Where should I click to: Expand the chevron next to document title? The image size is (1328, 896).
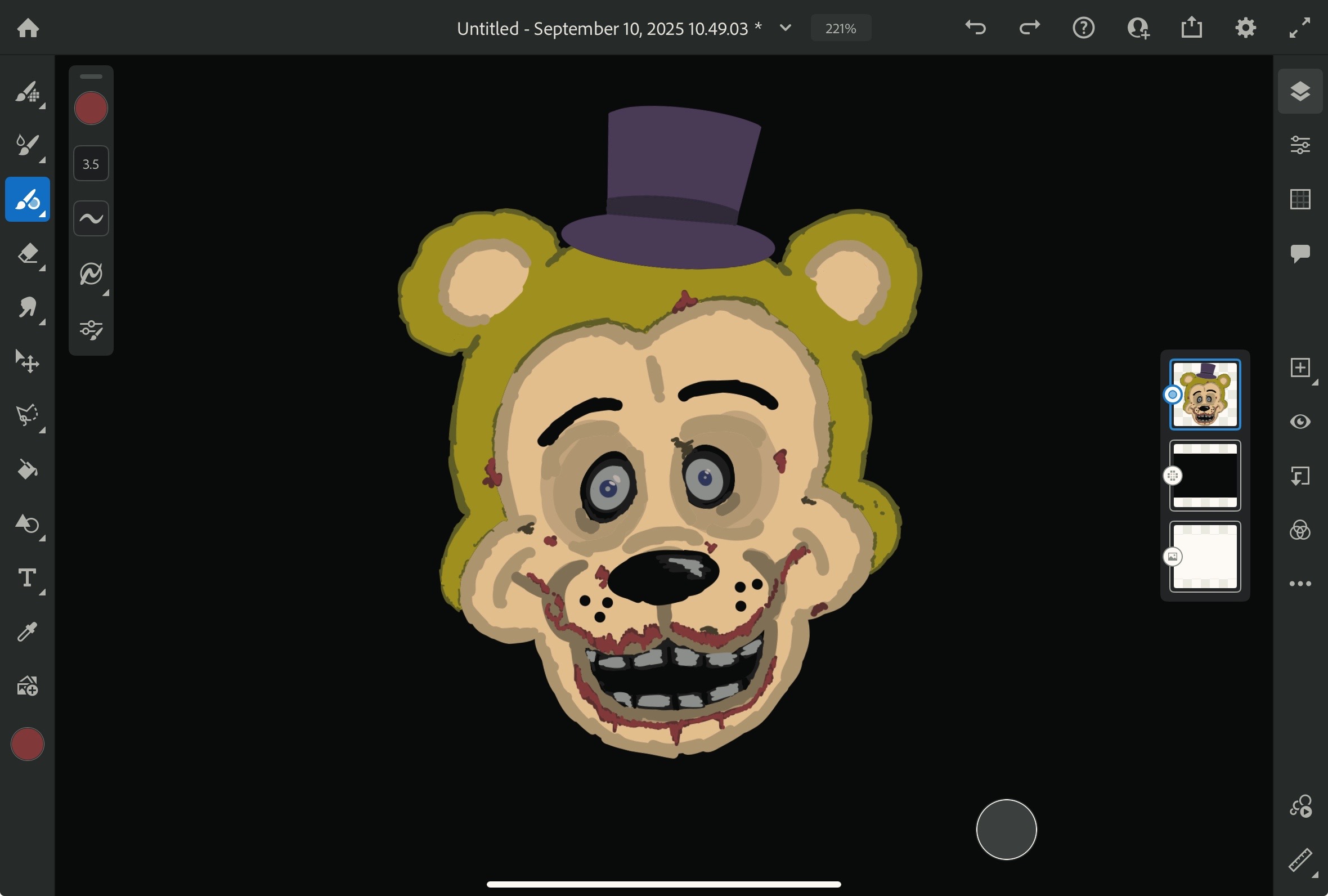(x=786, y=28)
